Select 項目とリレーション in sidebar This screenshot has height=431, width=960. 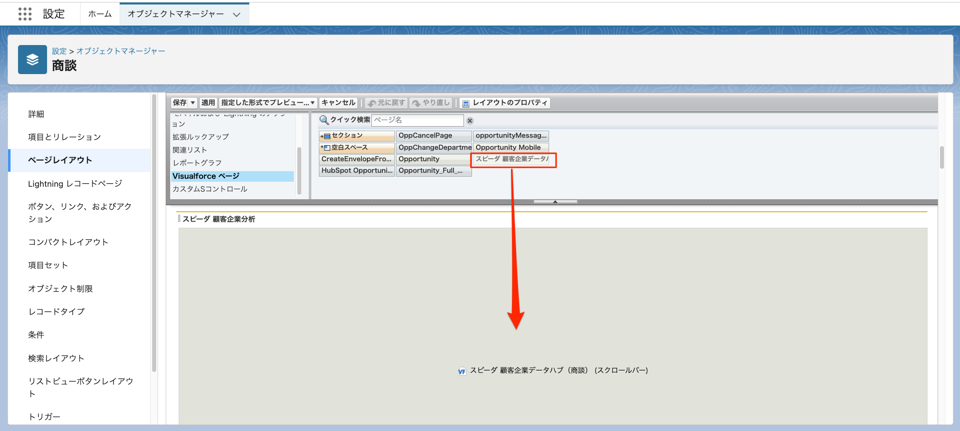coord(64,137)
